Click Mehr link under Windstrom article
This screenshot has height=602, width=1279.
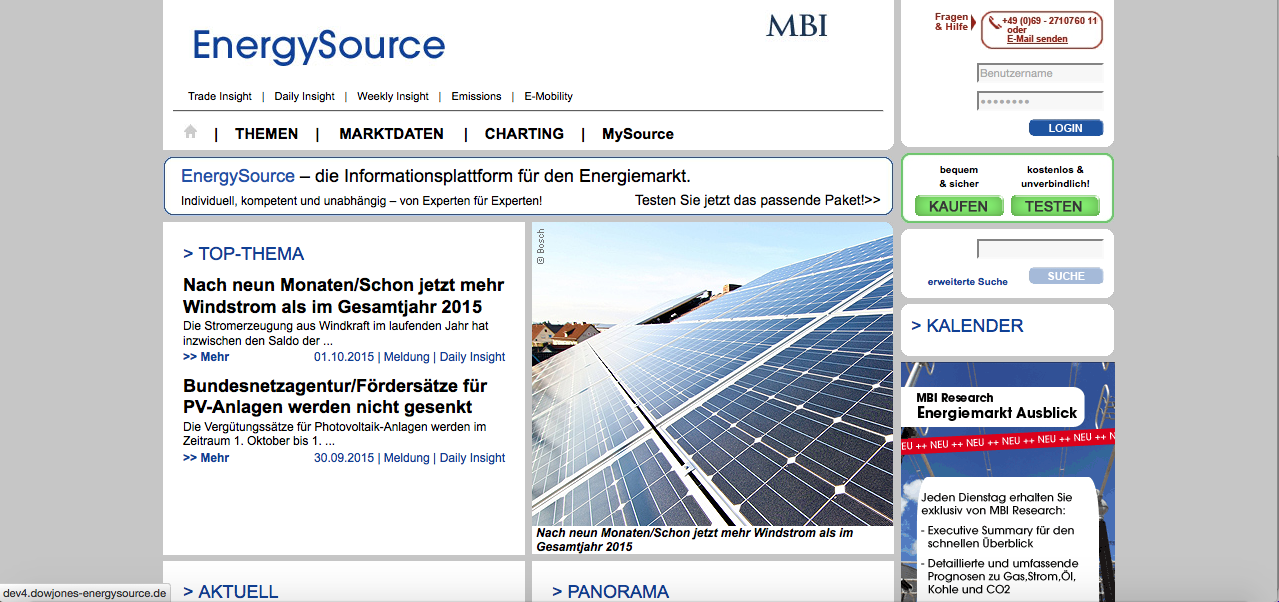(x=206, y=357)
